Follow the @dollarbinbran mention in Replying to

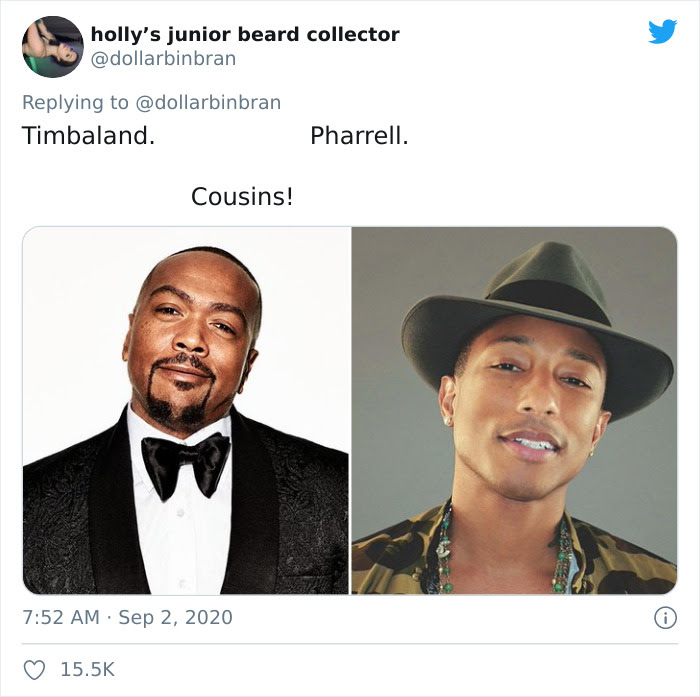point(208,102)
